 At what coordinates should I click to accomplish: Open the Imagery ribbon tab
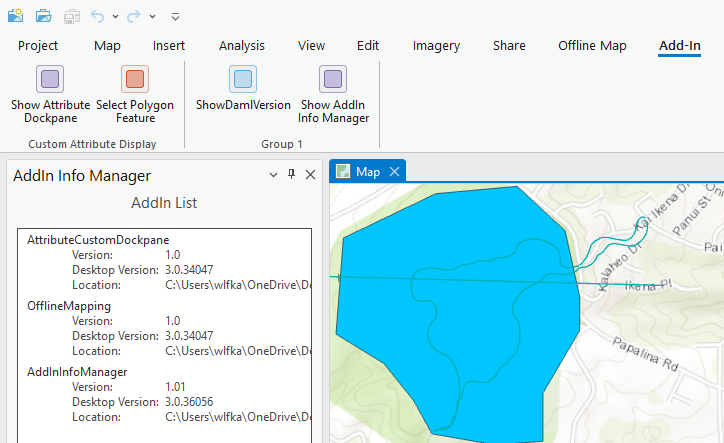(x=436, y=46)
